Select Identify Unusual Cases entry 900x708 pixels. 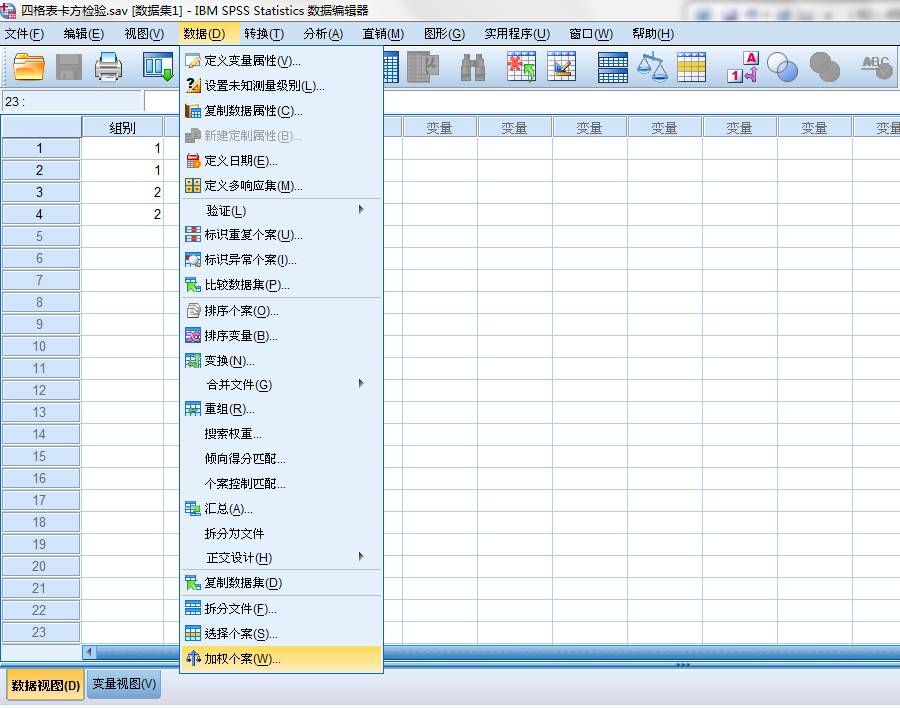[281, 260]
